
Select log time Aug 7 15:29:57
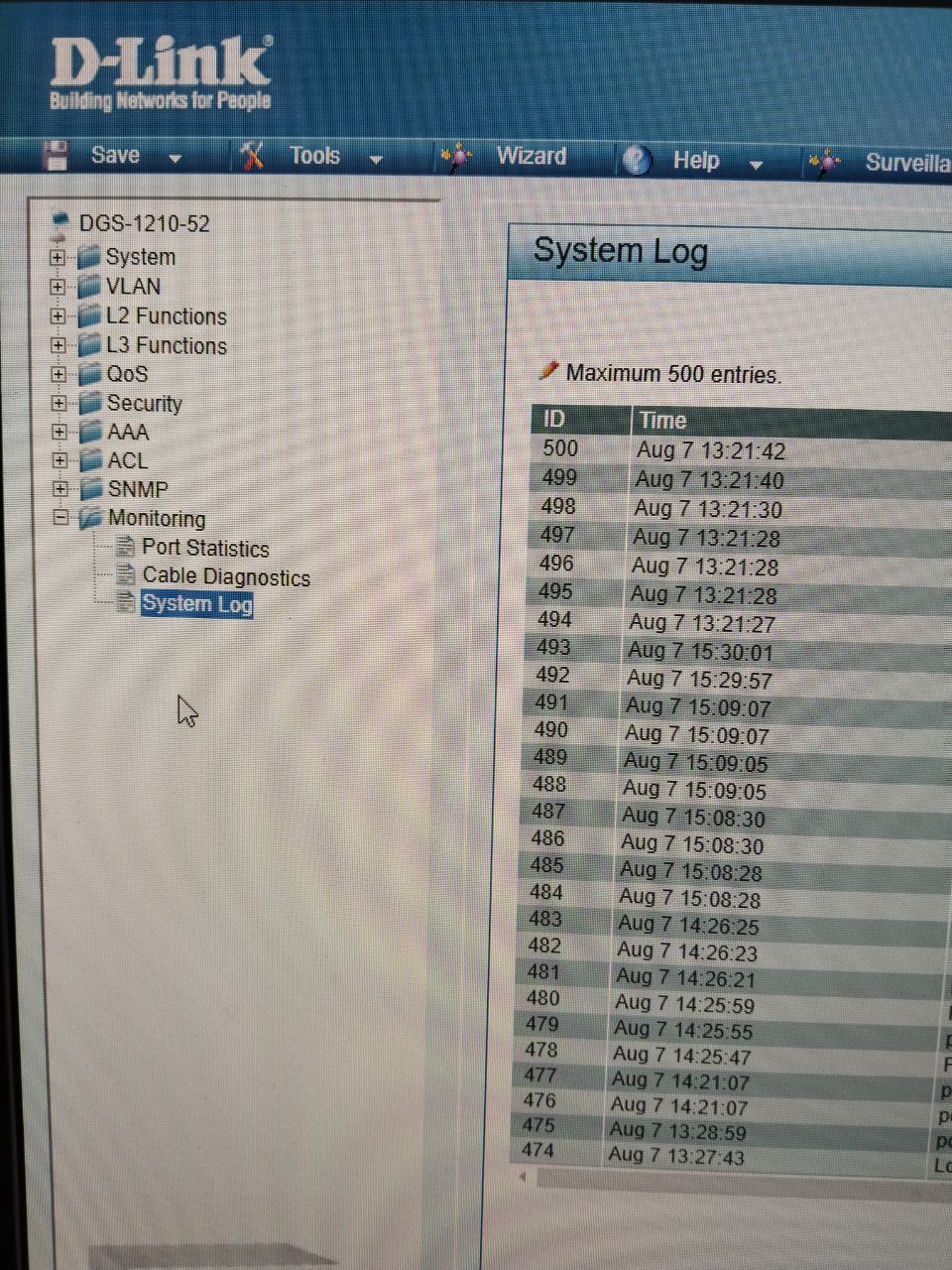click(699, 680)
